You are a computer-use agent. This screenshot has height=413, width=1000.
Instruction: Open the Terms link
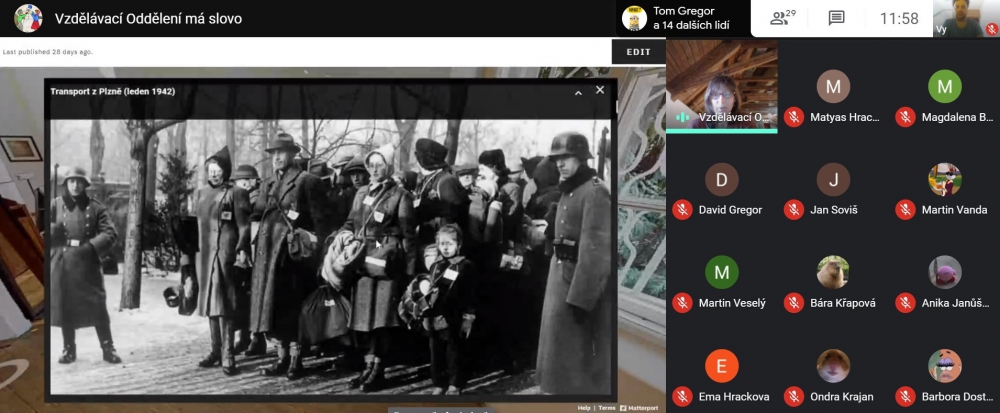point(607,408)
